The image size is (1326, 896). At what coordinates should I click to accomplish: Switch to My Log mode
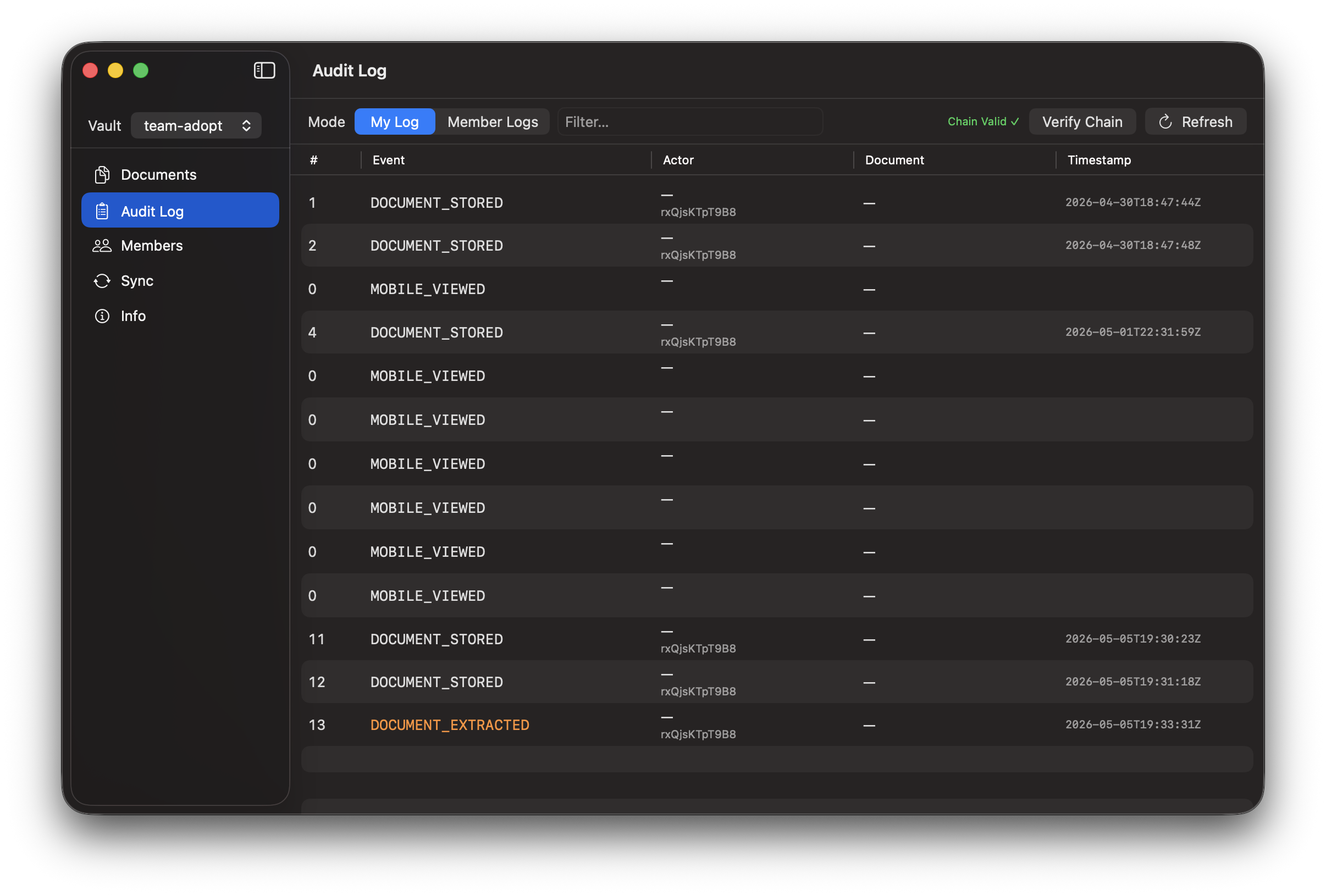[394, 121]
